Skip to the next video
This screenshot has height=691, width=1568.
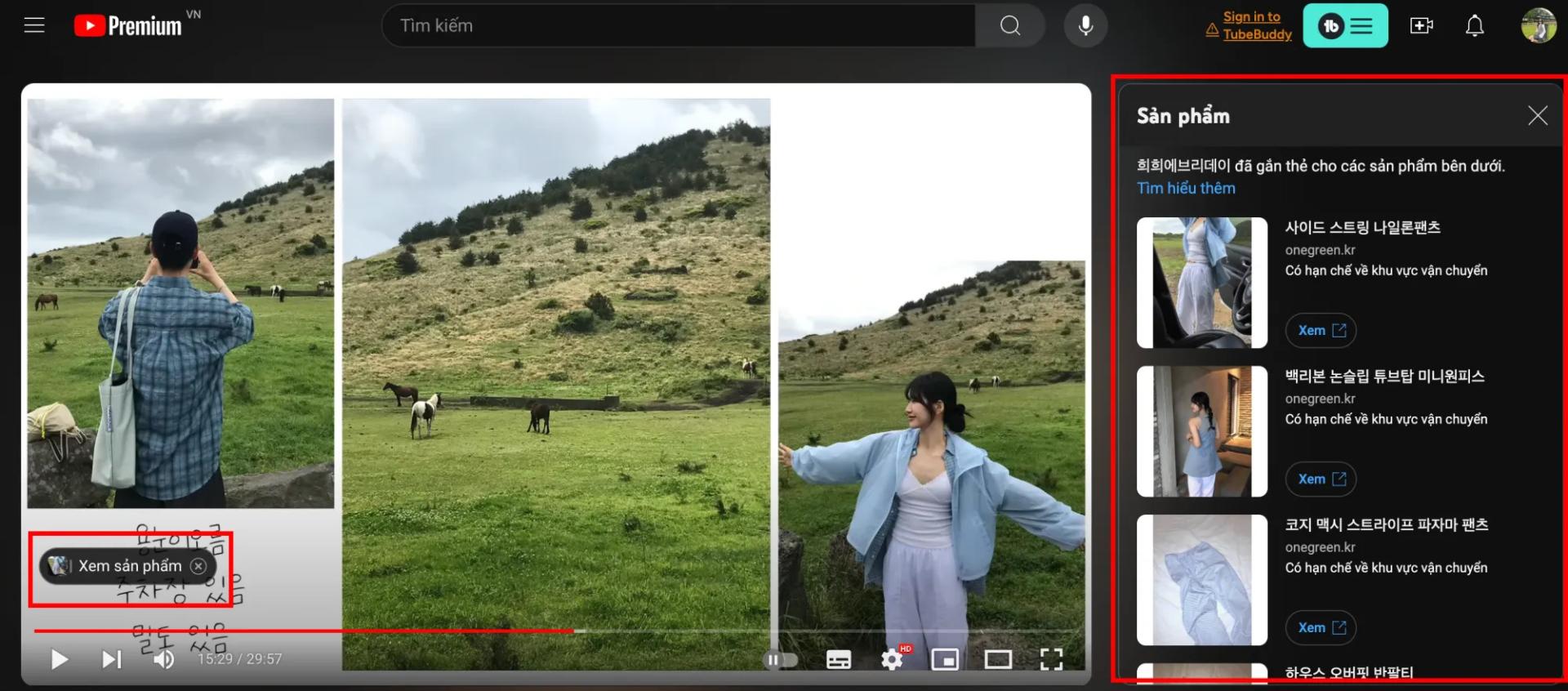click(111, 659)
